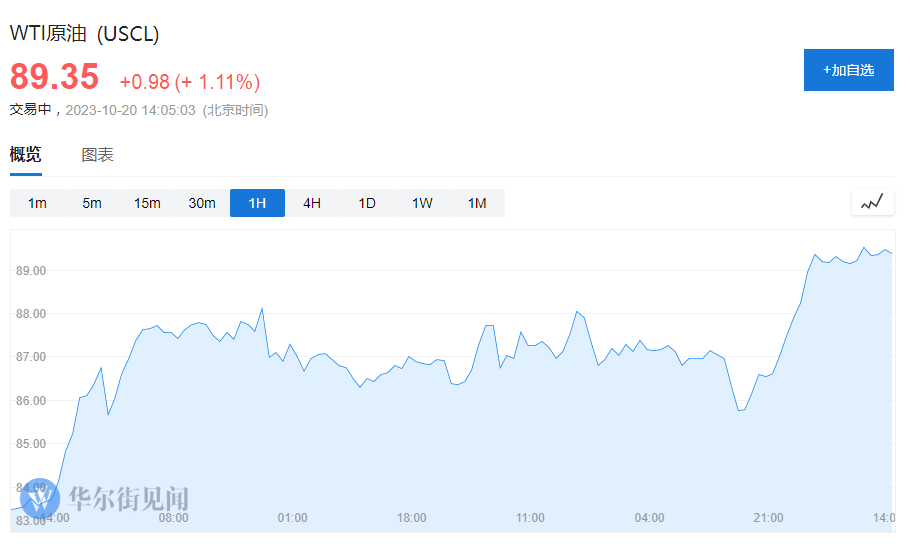Click the 08:00 time axis label

[x=173, y=518]
